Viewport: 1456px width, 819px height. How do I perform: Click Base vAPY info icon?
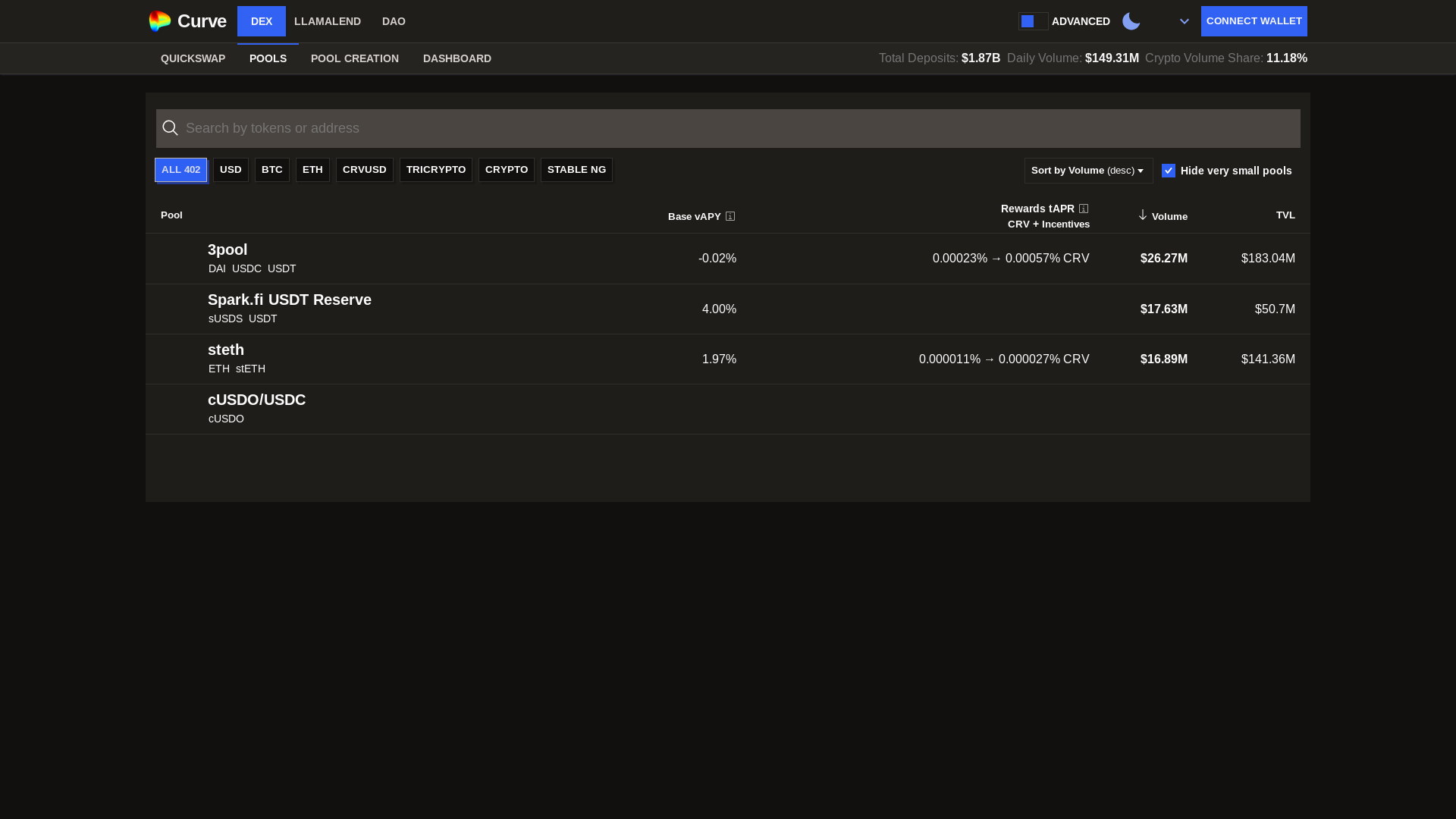click(730, 216)
